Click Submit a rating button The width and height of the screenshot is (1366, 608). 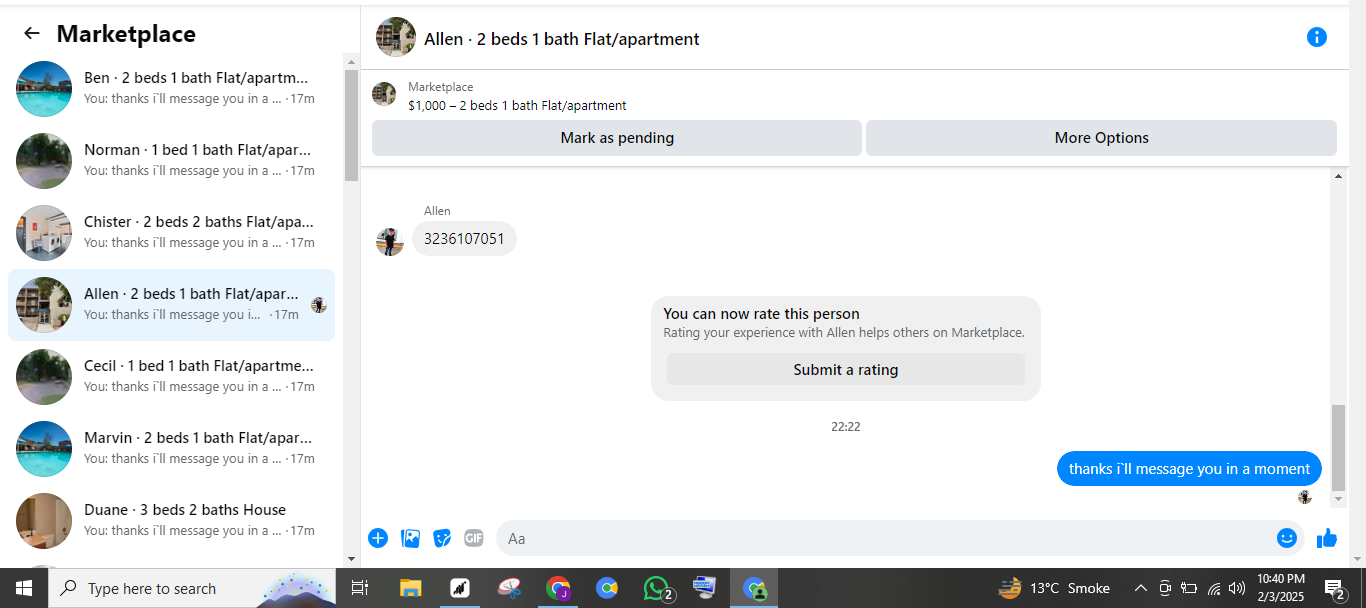[846, 369]
